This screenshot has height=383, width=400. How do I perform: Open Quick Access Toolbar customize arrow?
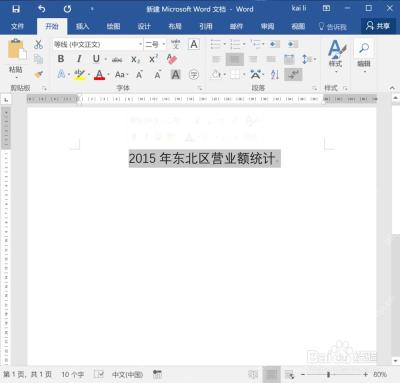pos(92,9)
